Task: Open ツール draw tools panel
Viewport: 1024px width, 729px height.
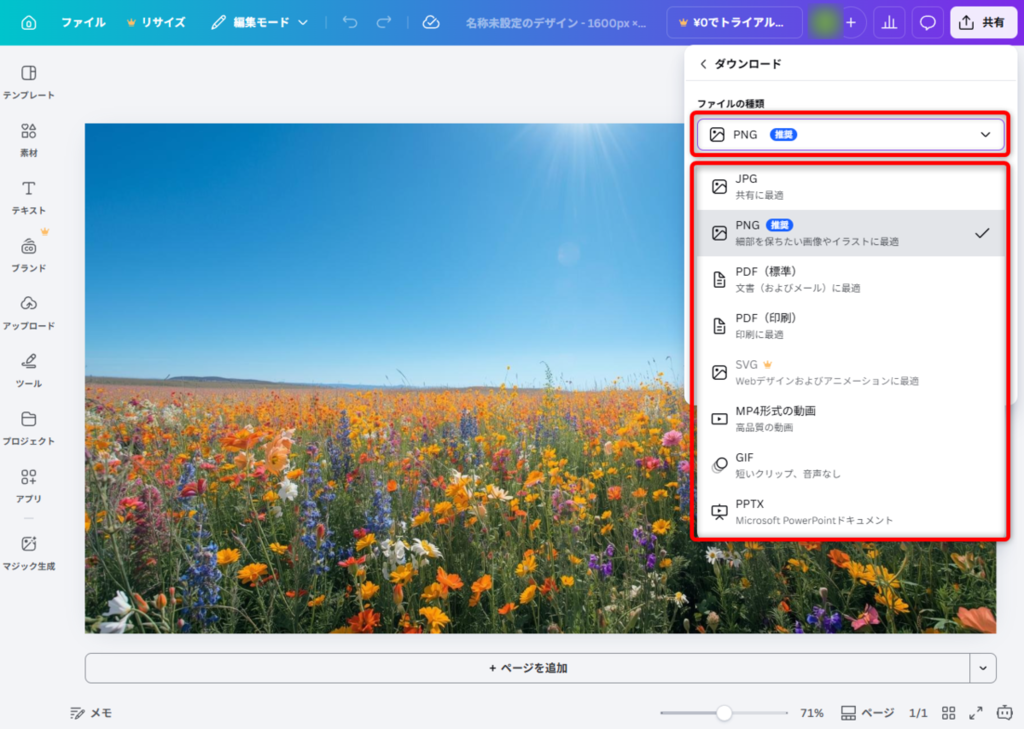Action: [x=29, y=370]
